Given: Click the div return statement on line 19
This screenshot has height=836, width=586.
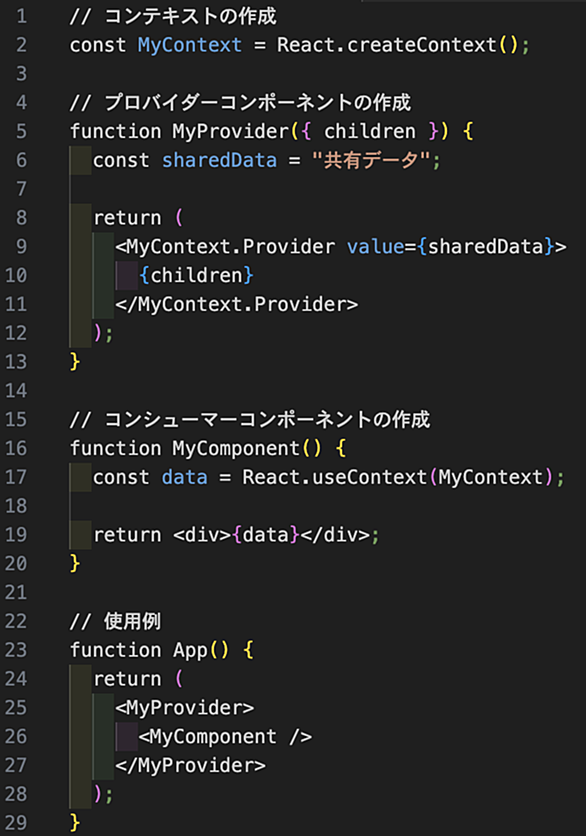Looking at the screenshot, I should click(236, 535).
